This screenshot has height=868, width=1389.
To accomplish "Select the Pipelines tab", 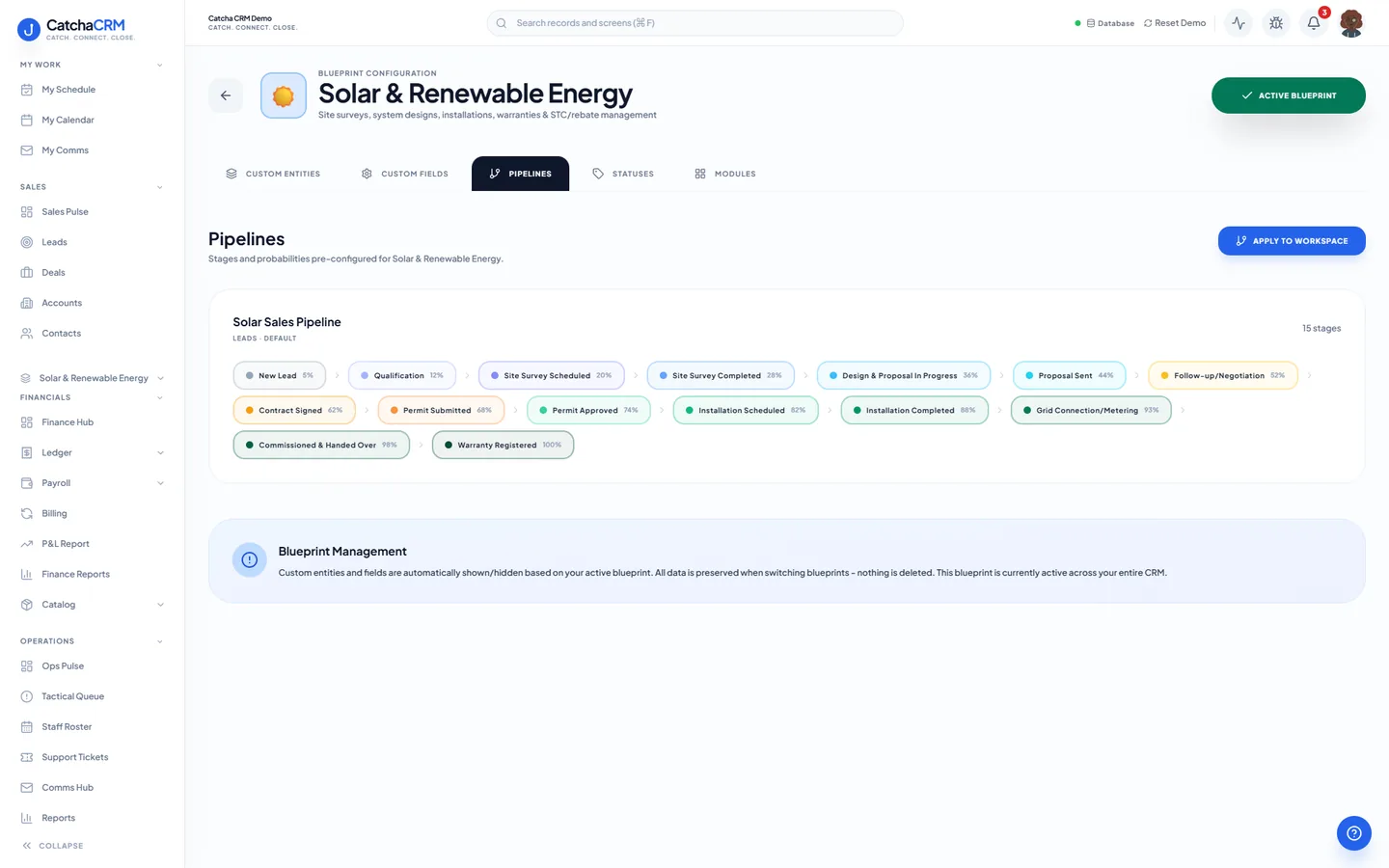I will point(520,174).
